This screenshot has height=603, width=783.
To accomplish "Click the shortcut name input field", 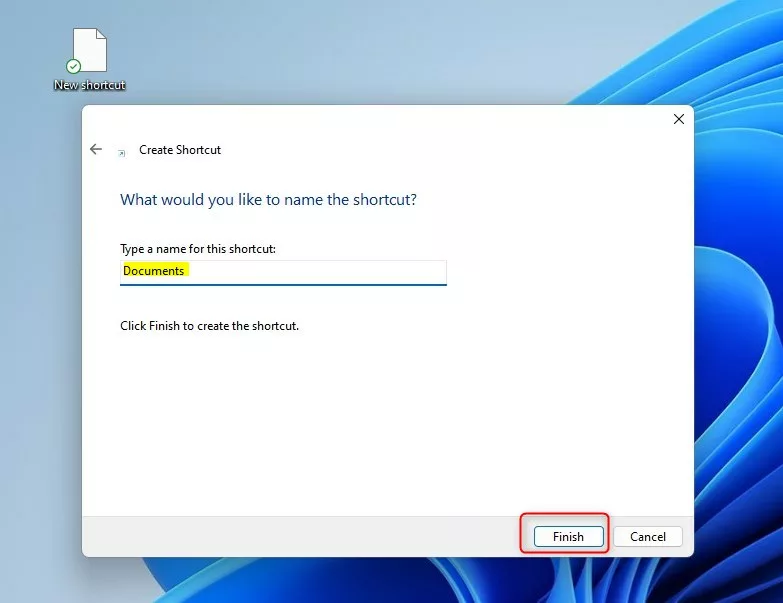I will (283, 273).
